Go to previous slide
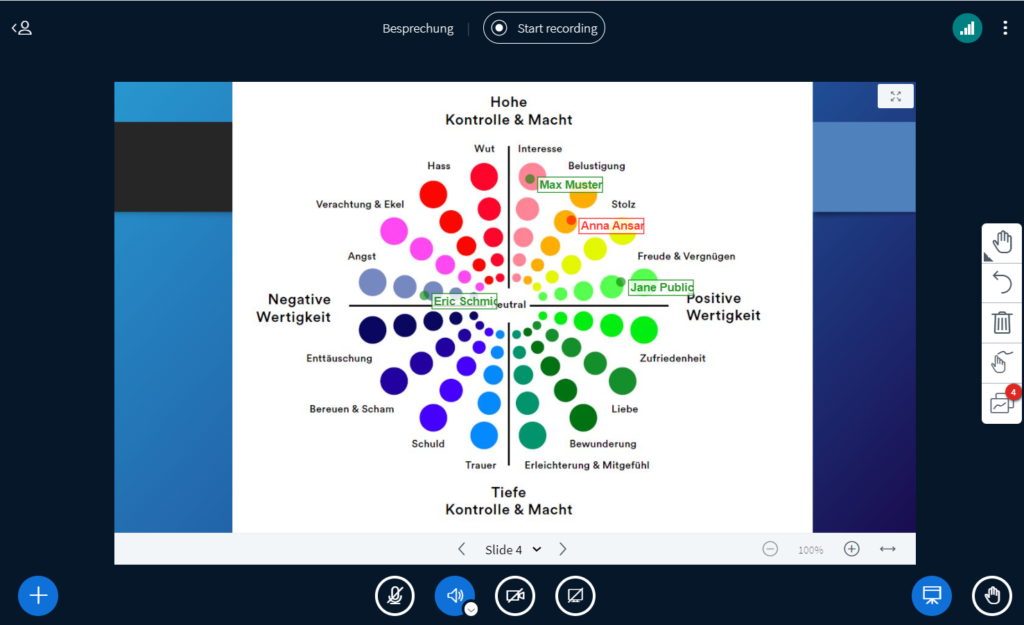The width and height of the screenshot is (1024, 625). click(461, 549)
